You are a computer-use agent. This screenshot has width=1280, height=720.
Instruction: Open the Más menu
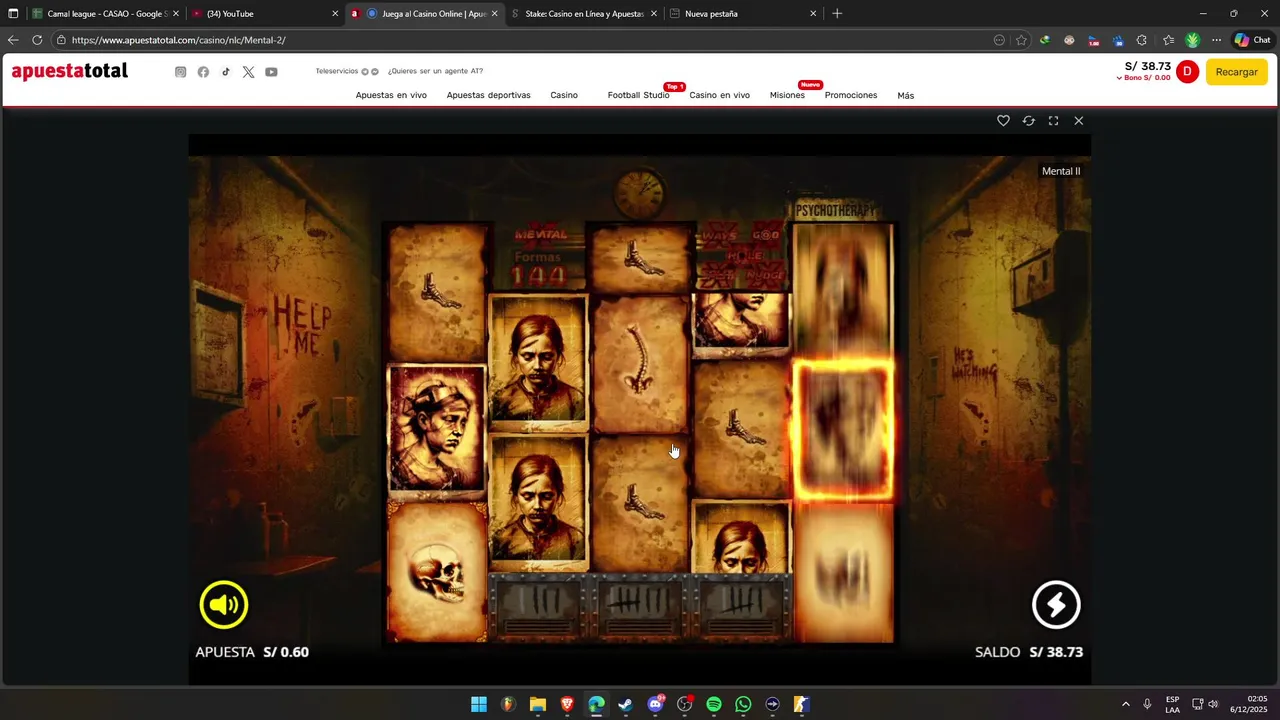[x=906, y=95]
